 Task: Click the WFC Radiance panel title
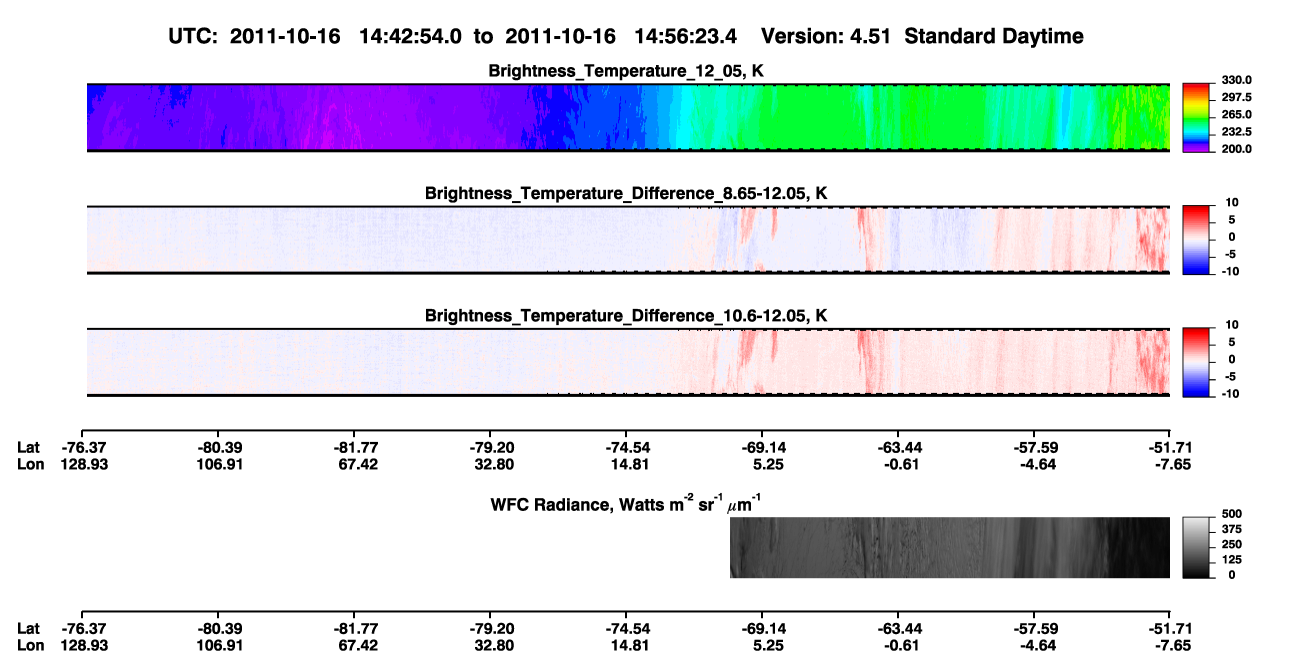628,502
